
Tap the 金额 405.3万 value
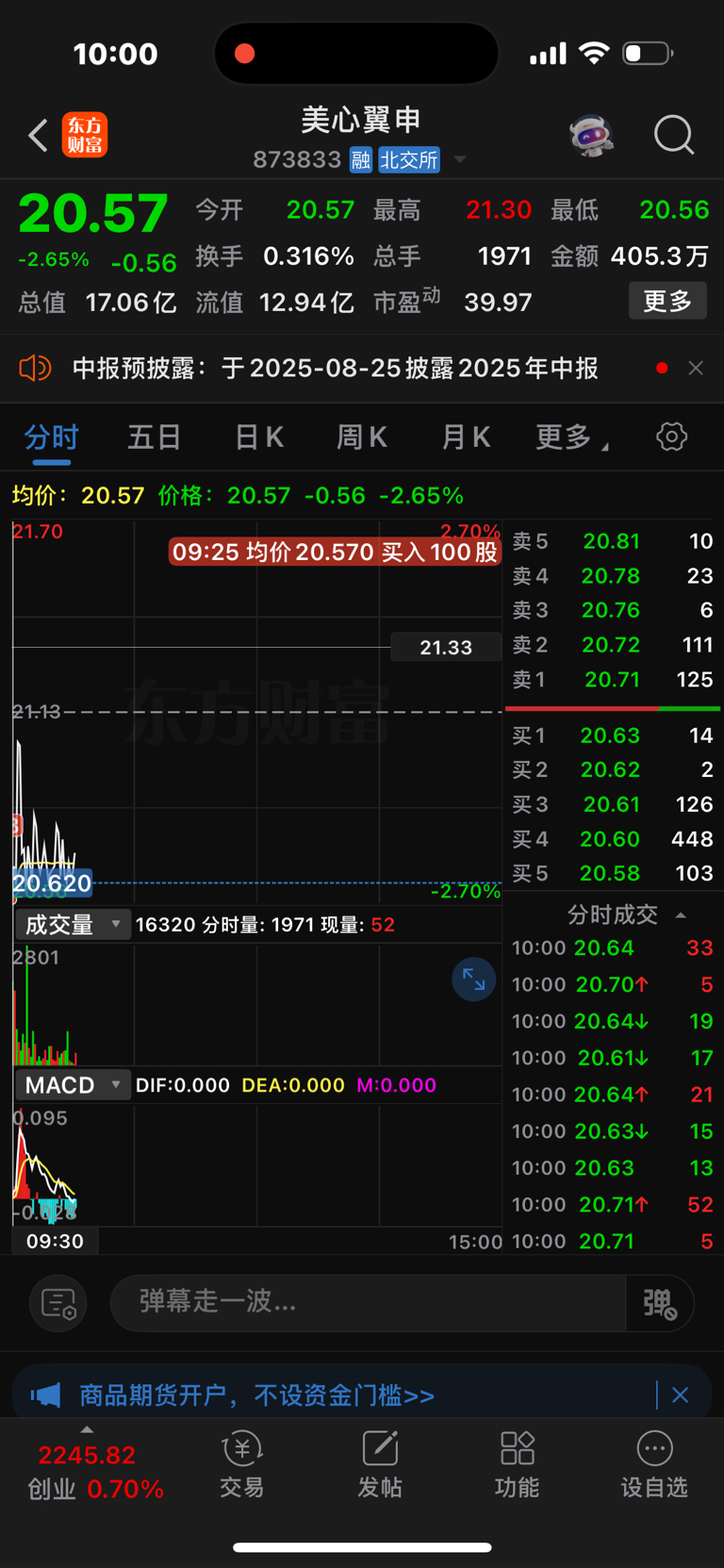click(659, 256)
